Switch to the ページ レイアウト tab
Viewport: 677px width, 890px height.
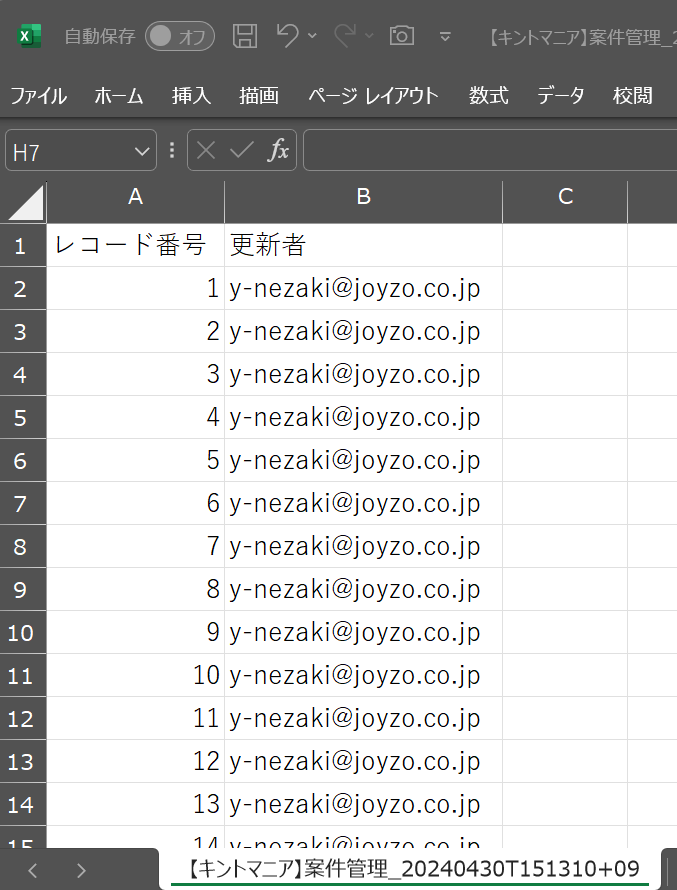coord(373,96)
